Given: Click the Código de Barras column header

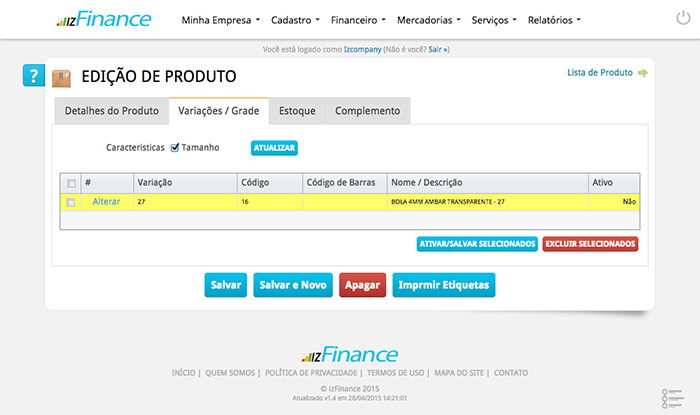Looking at the screenshot, I should pyautogui.click(x=345, y=183).
